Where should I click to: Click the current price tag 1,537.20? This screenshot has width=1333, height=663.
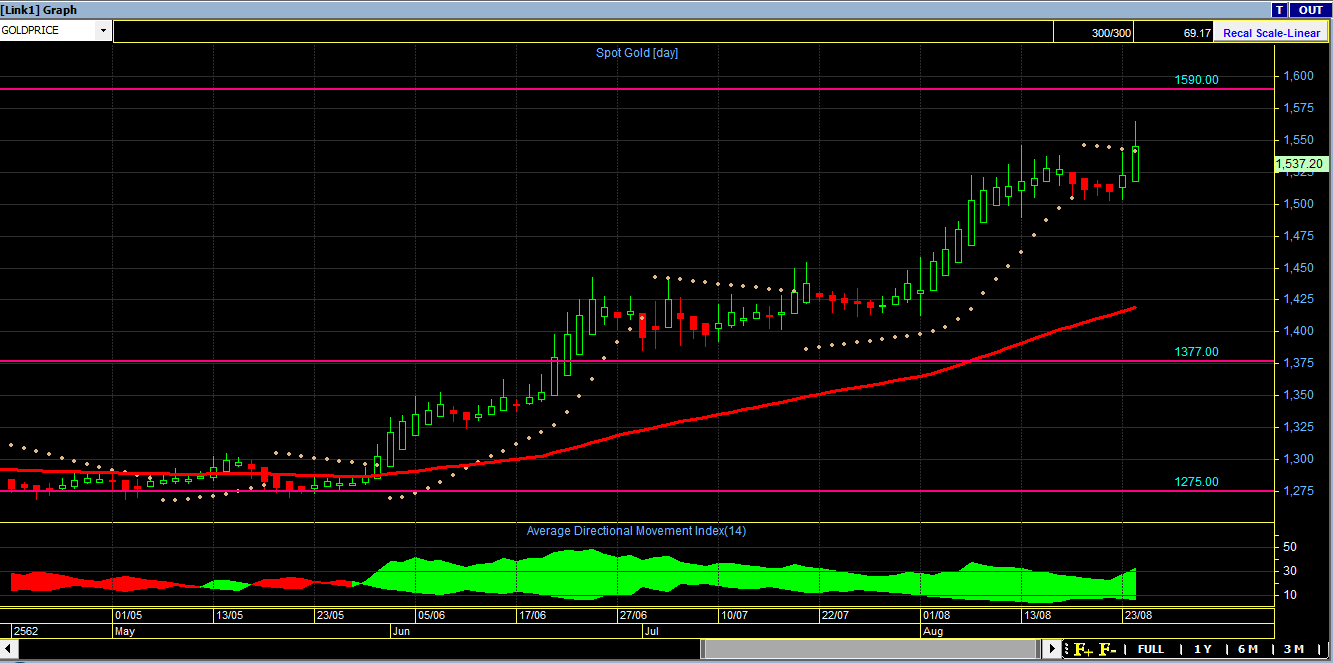(x=1299, y=164)
